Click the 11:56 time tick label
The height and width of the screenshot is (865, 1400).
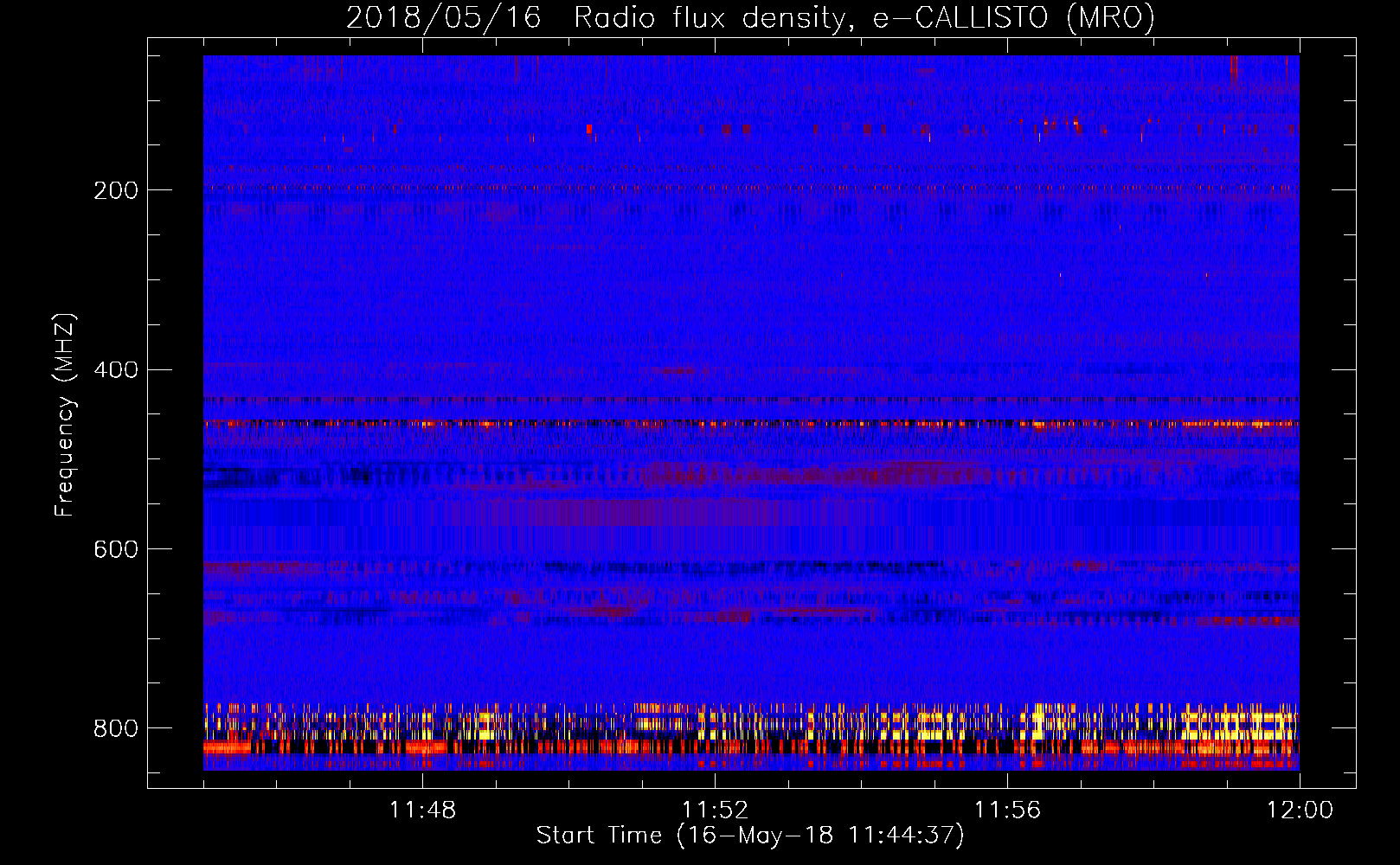pos(1007,811)
